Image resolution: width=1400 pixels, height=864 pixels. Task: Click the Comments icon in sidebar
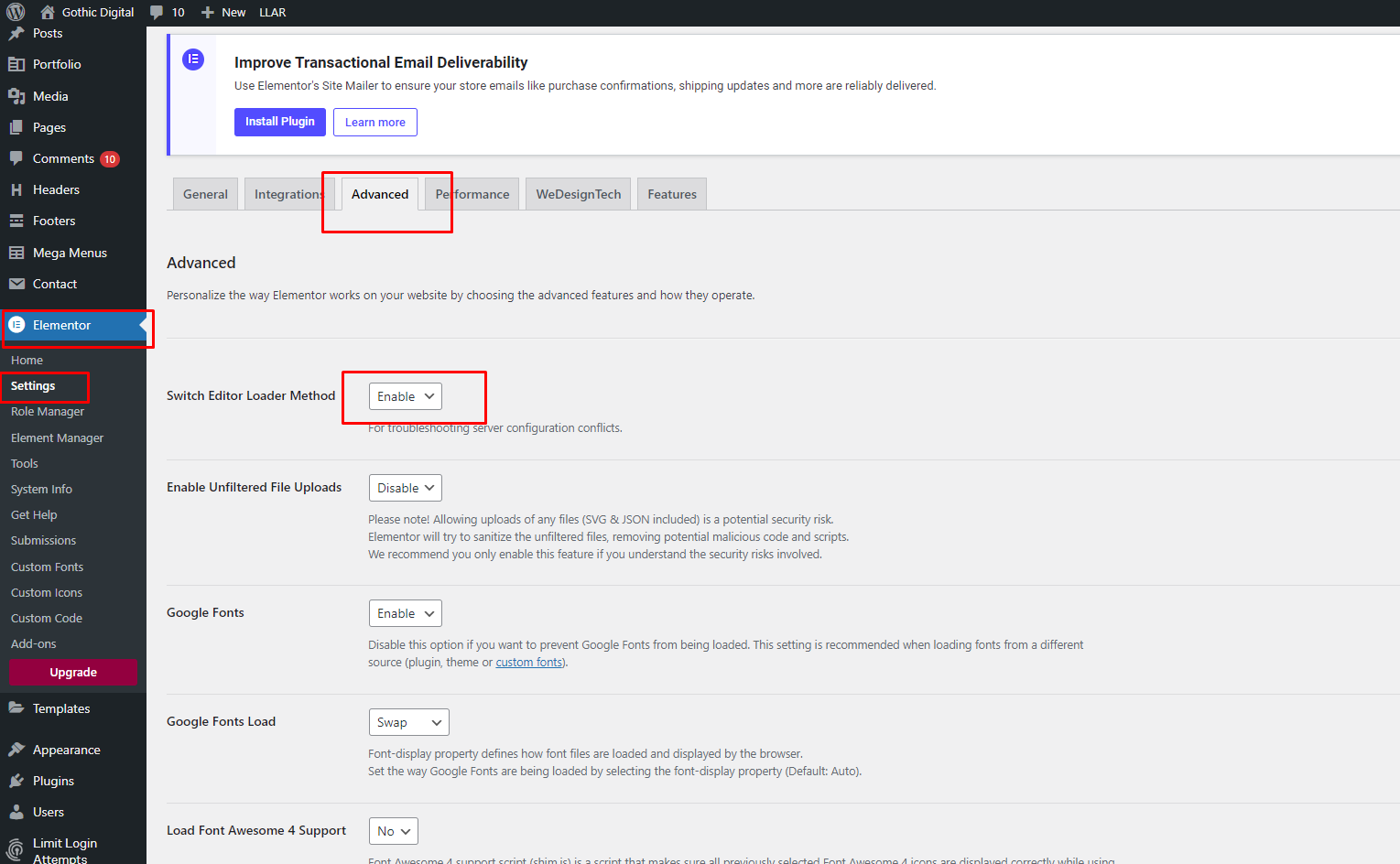click(16, 158)
